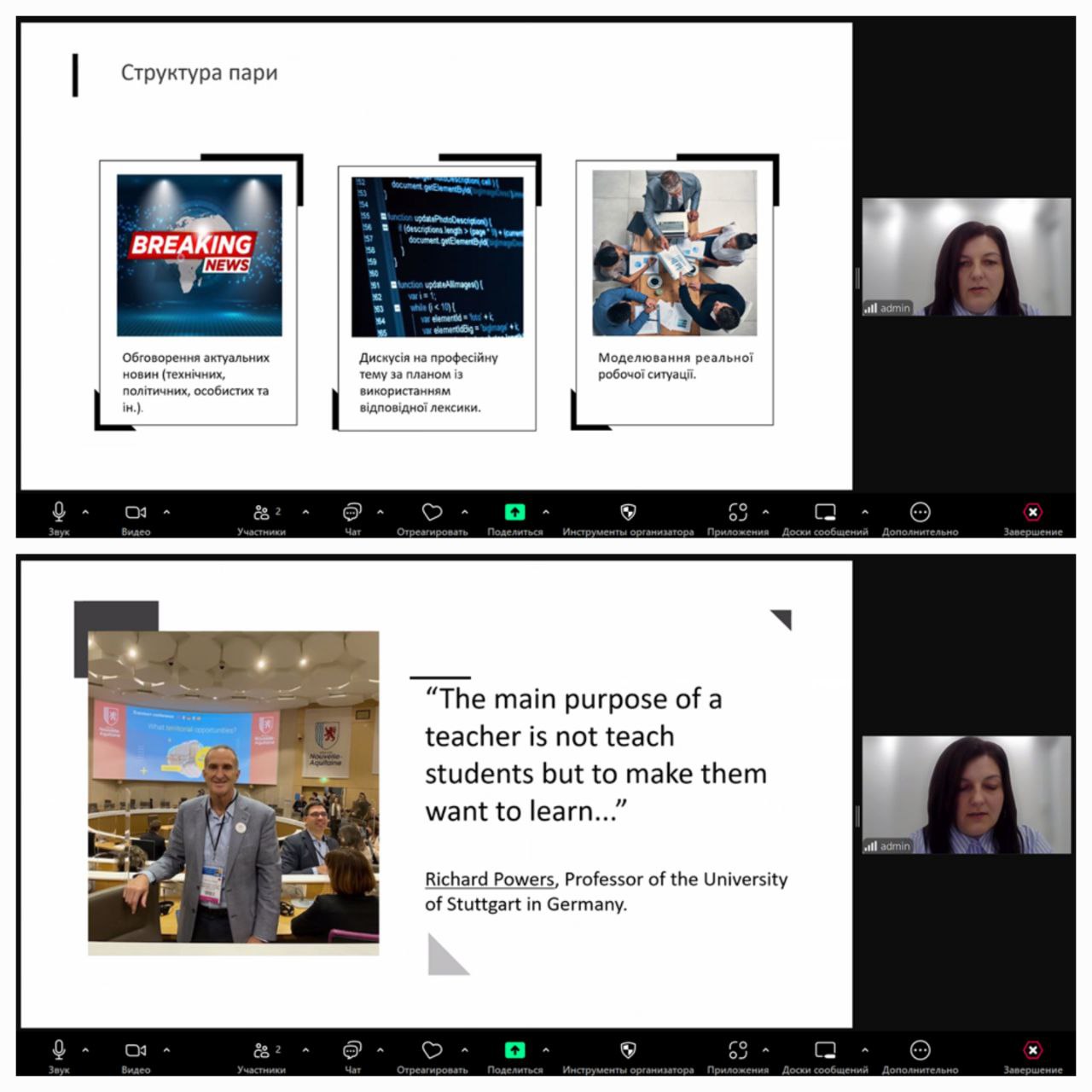This screenshot has height=1092, width=1092.
Task: Select the Breaking News slide image
Action: [x=200, y=255]
